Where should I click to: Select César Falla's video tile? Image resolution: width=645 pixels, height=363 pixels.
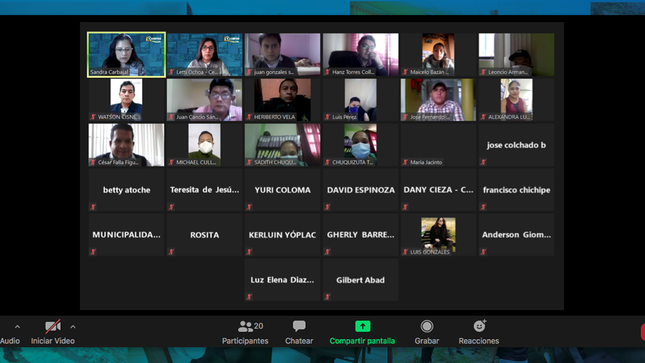(126, 145)
